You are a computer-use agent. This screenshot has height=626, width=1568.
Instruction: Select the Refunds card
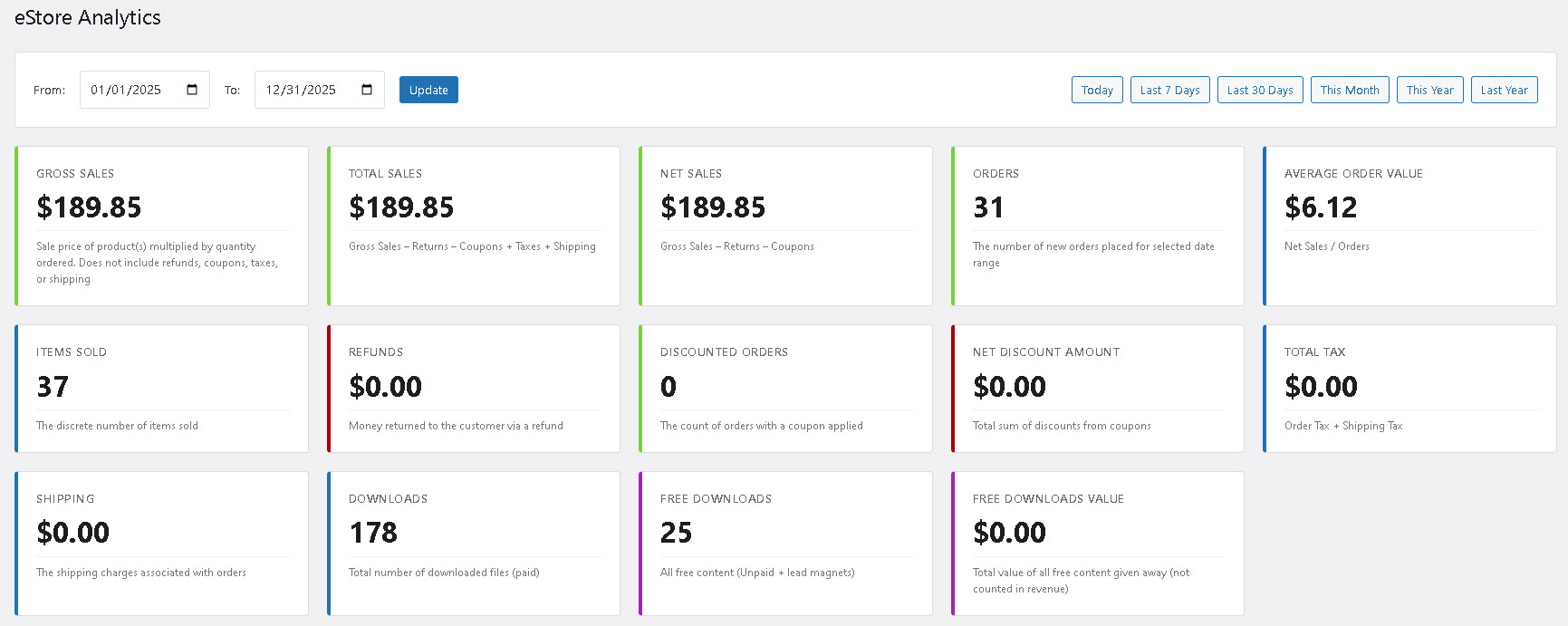click(474, 389)
